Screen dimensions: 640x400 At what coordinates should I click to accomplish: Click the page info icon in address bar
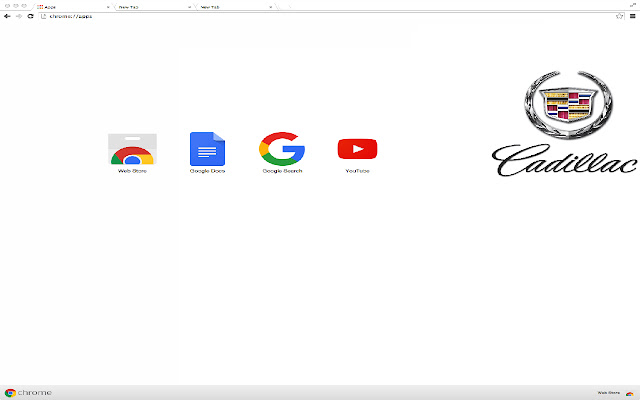click(x=43, y=16)
